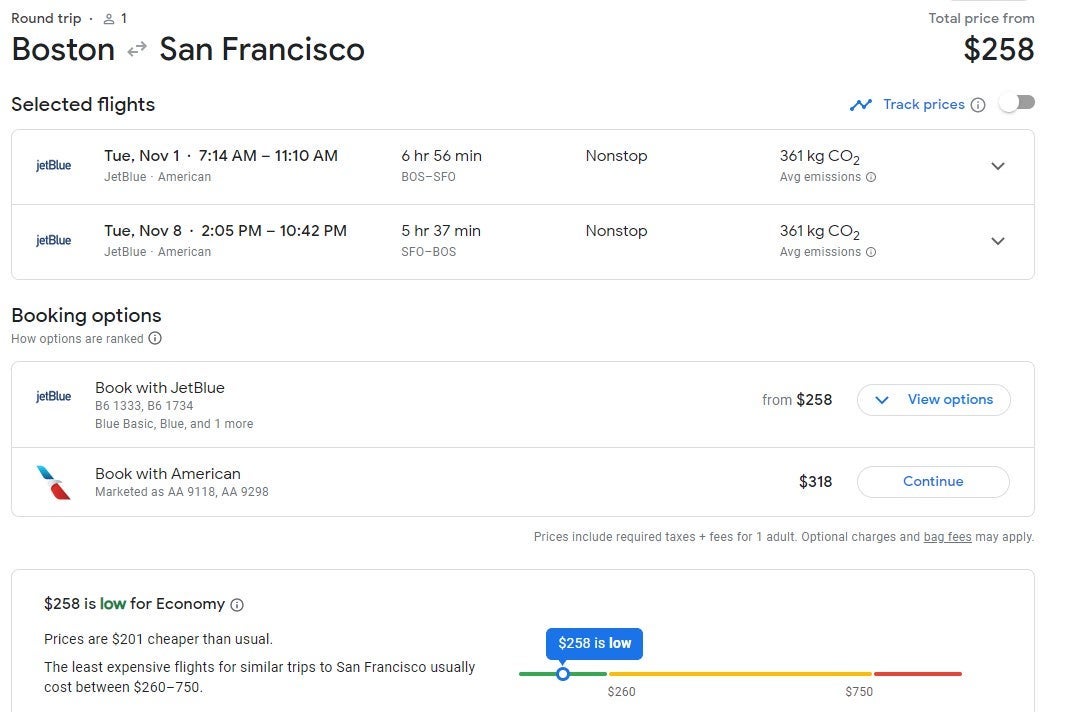Open JetBlue View options dropdown
Screen dimensions: 1078x712
coord(933,400)
